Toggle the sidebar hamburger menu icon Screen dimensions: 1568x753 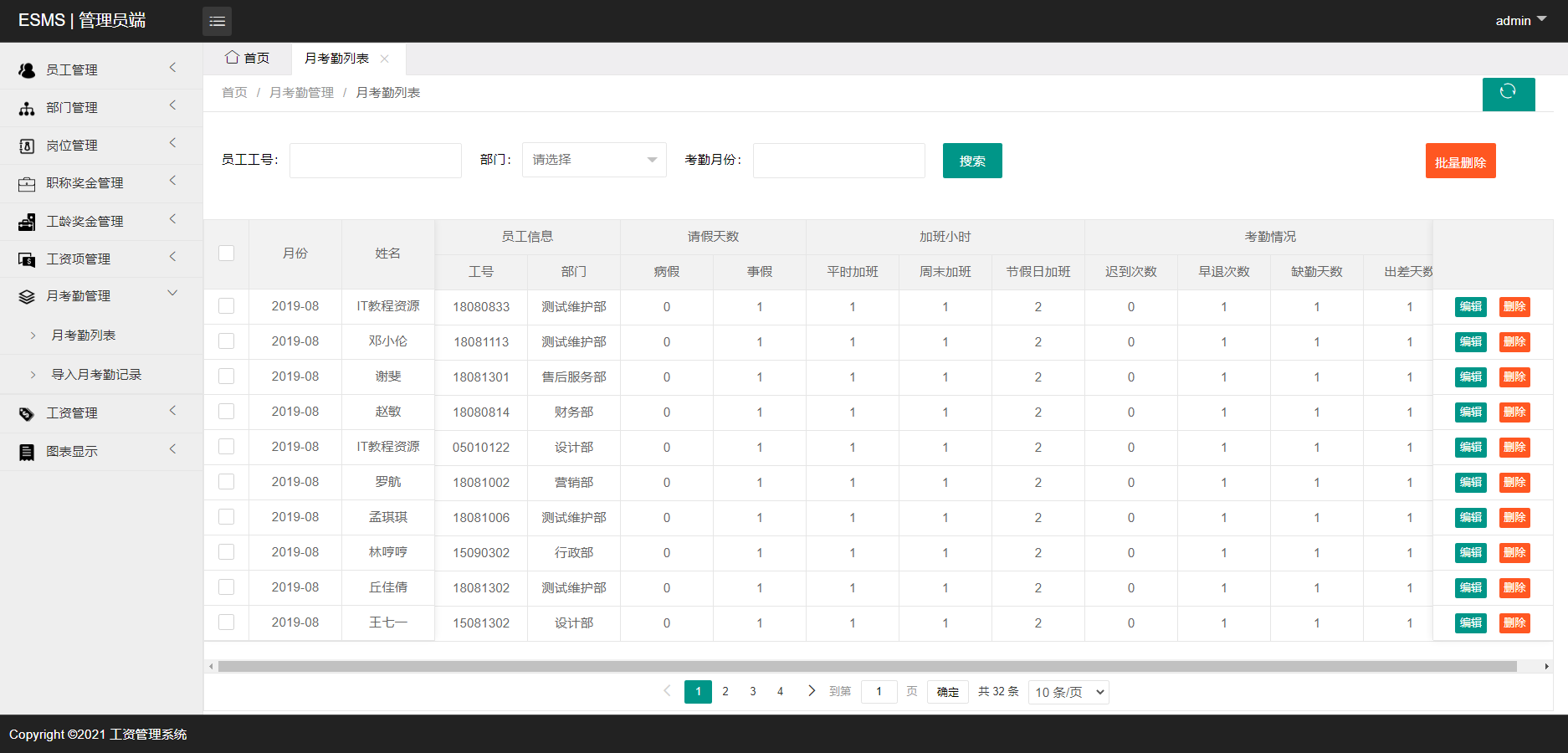[x=217, y=21]
